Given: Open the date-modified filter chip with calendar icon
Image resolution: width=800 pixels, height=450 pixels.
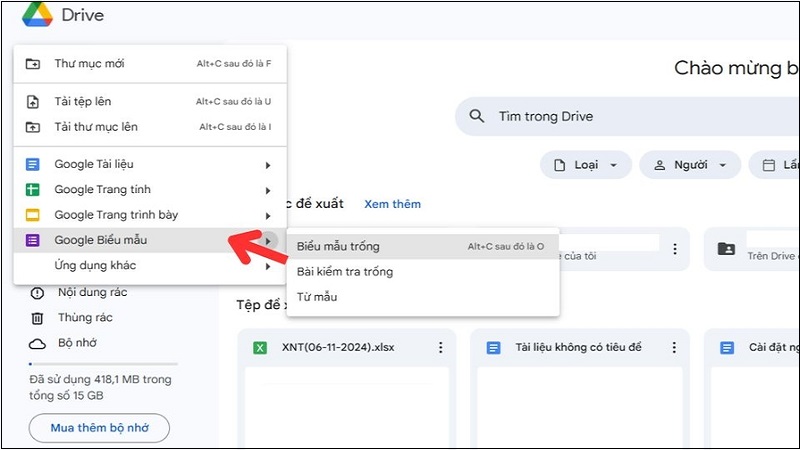Looking at the screenshot, I should point(774,165).
